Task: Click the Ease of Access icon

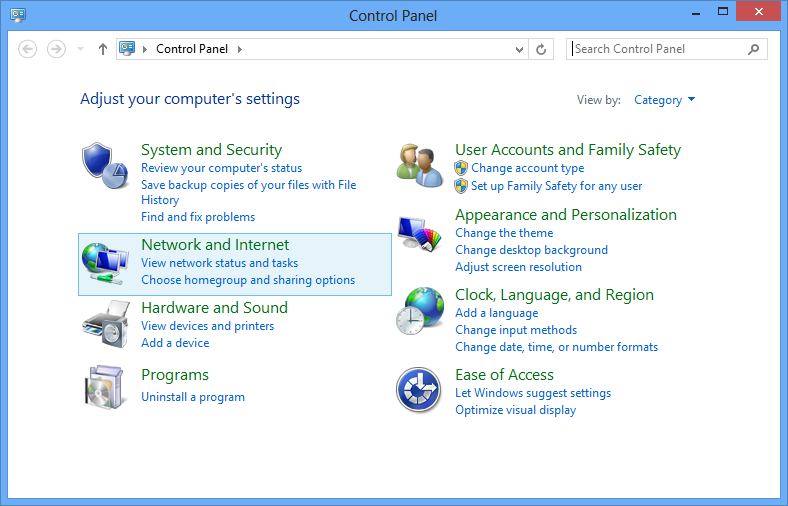Action: tap(419, 390)
